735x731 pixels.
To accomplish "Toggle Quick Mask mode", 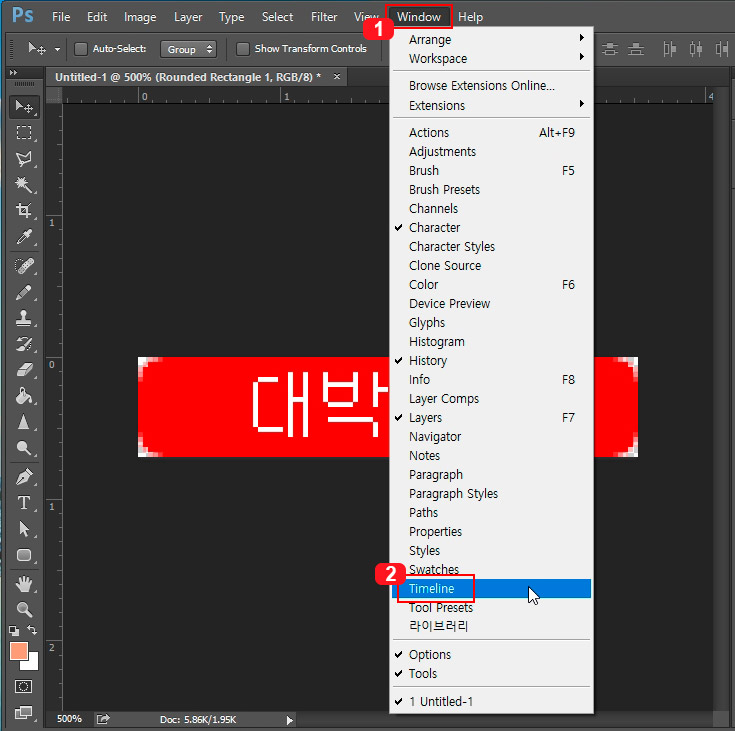I will pos(23,686).
